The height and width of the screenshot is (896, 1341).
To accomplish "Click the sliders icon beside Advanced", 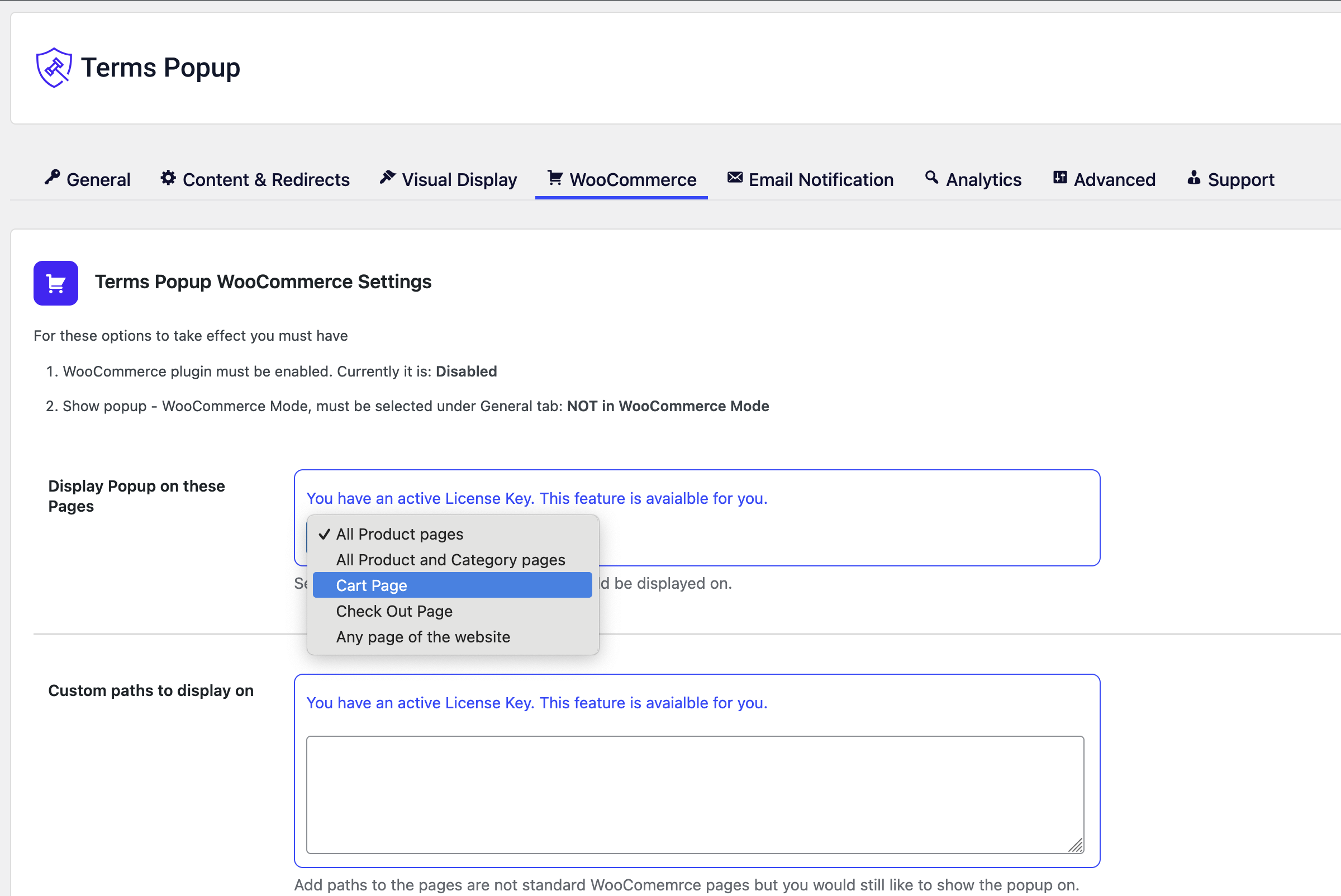I will (x=1060, y=178).
